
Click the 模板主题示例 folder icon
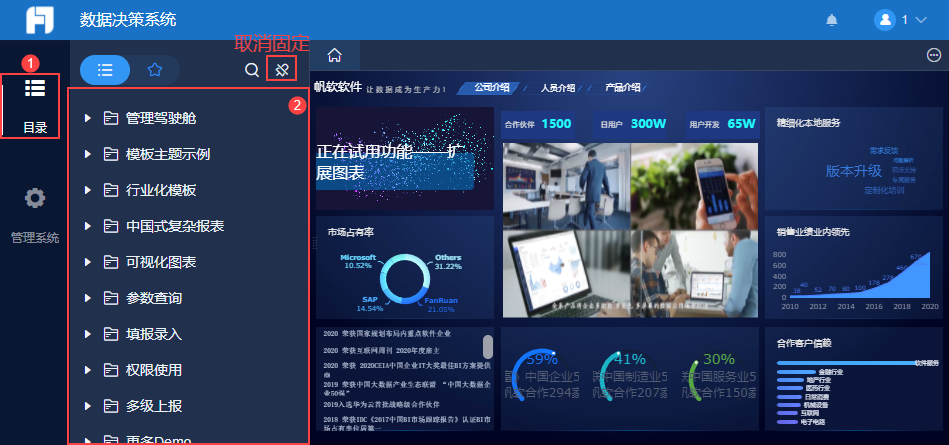point(111,154)
